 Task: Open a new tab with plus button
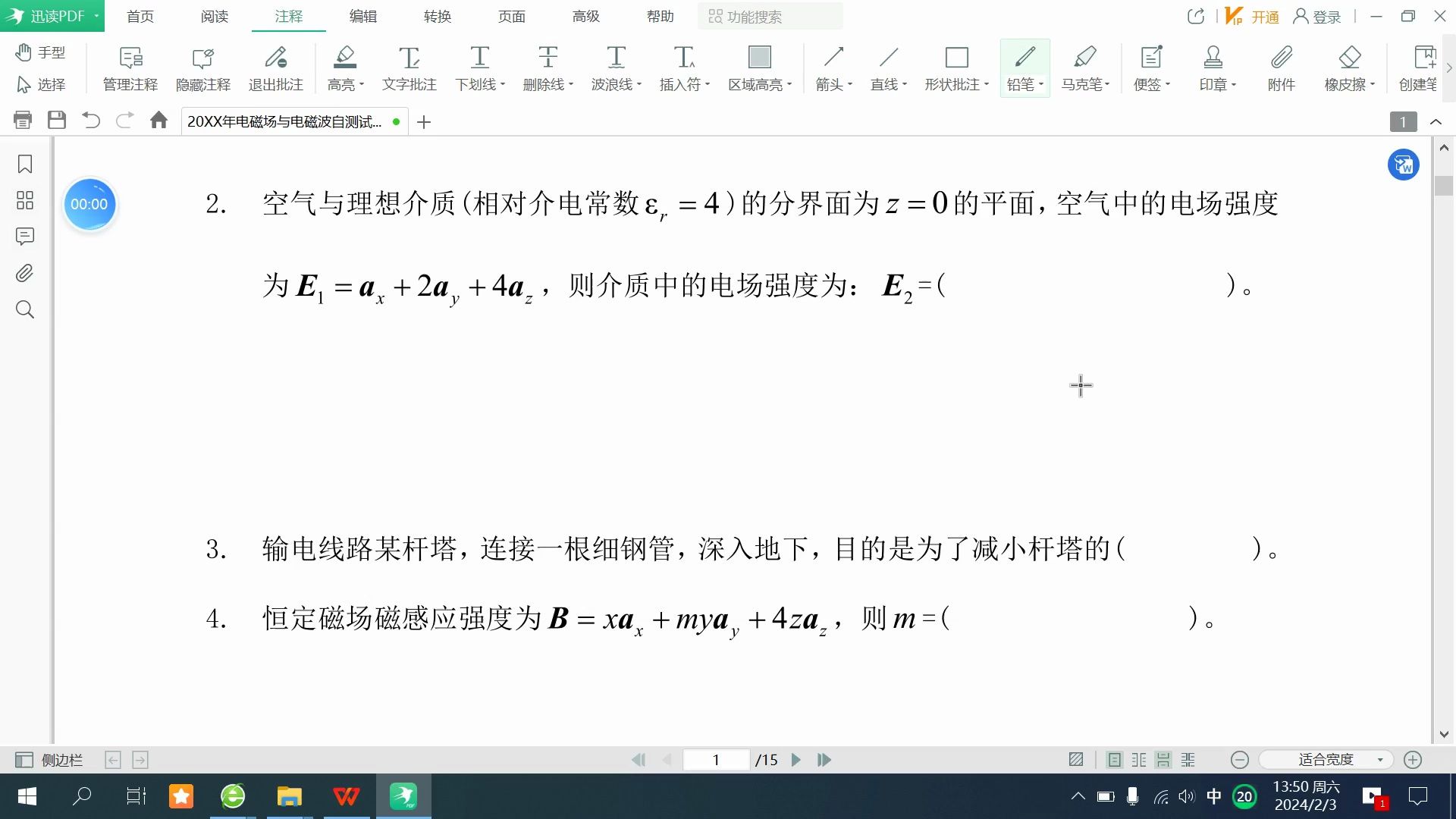click(424, 121)
